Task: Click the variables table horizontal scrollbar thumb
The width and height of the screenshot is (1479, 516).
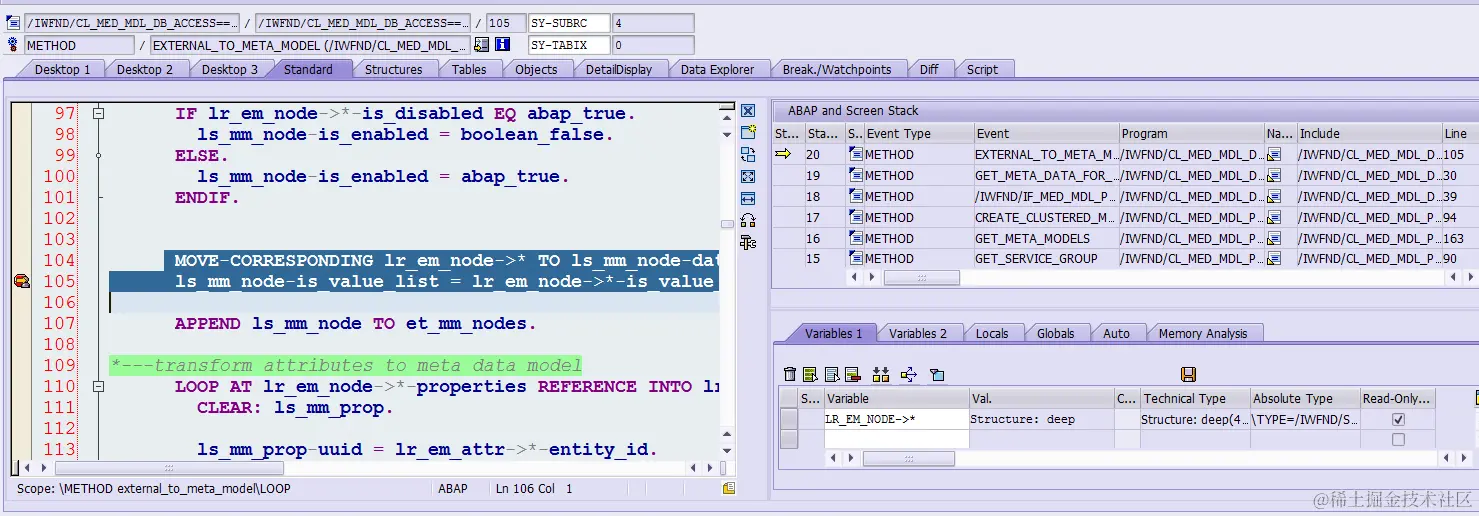Action: click(x=908, y=459)
